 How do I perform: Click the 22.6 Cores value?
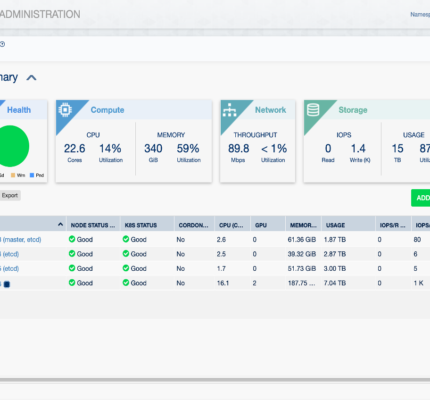point(75,149)
